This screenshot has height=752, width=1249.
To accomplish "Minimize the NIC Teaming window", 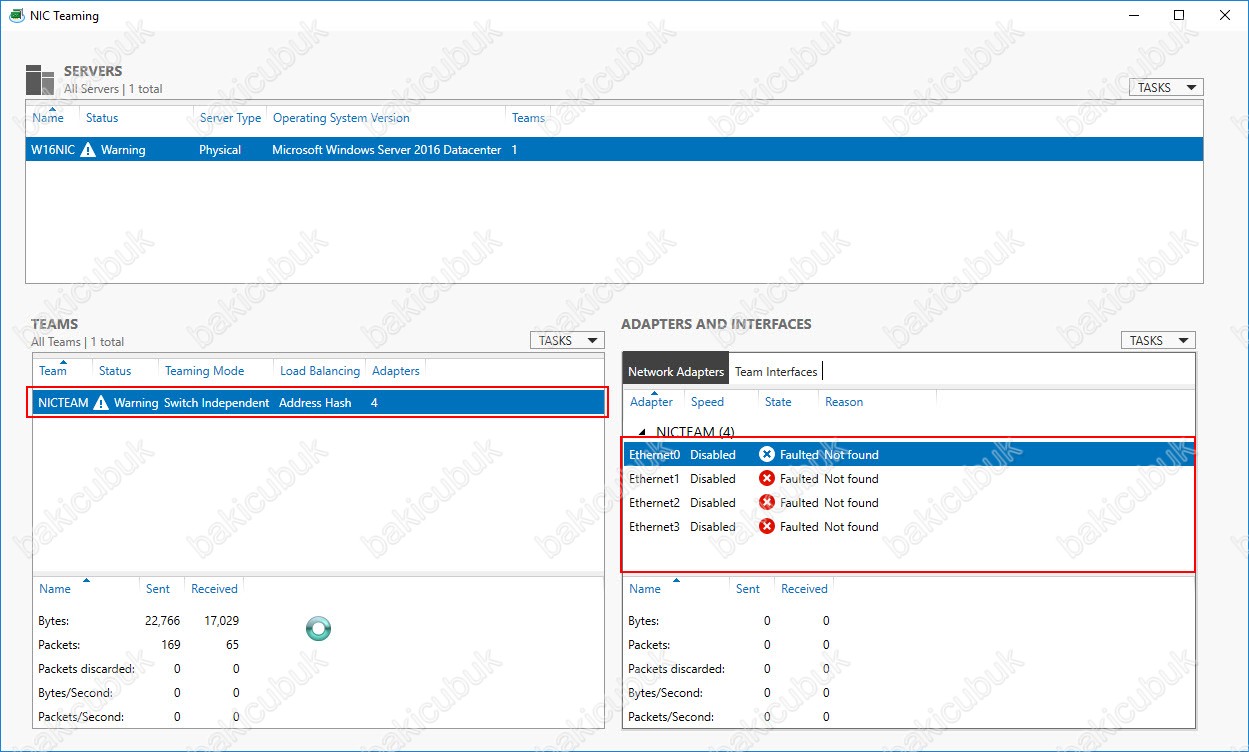I will (x=1133, y=15).
